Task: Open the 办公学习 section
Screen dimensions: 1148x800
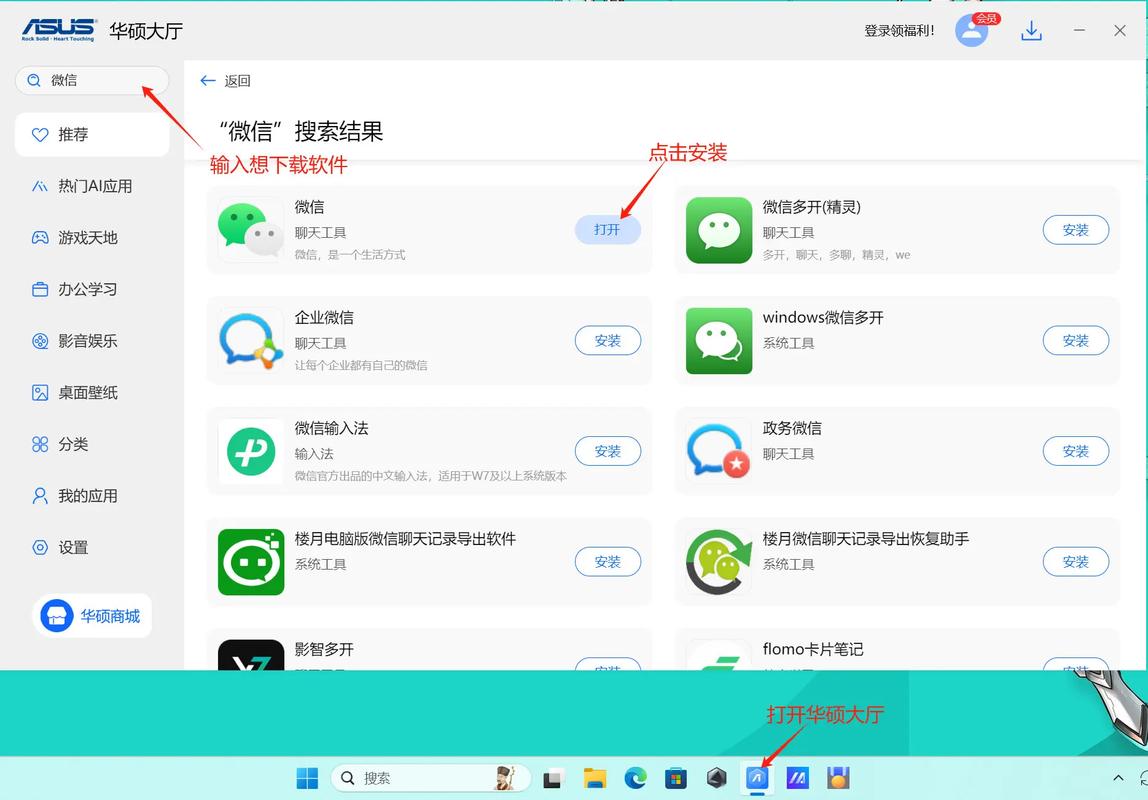Action: pyautogui.click(x=90, y=289)
